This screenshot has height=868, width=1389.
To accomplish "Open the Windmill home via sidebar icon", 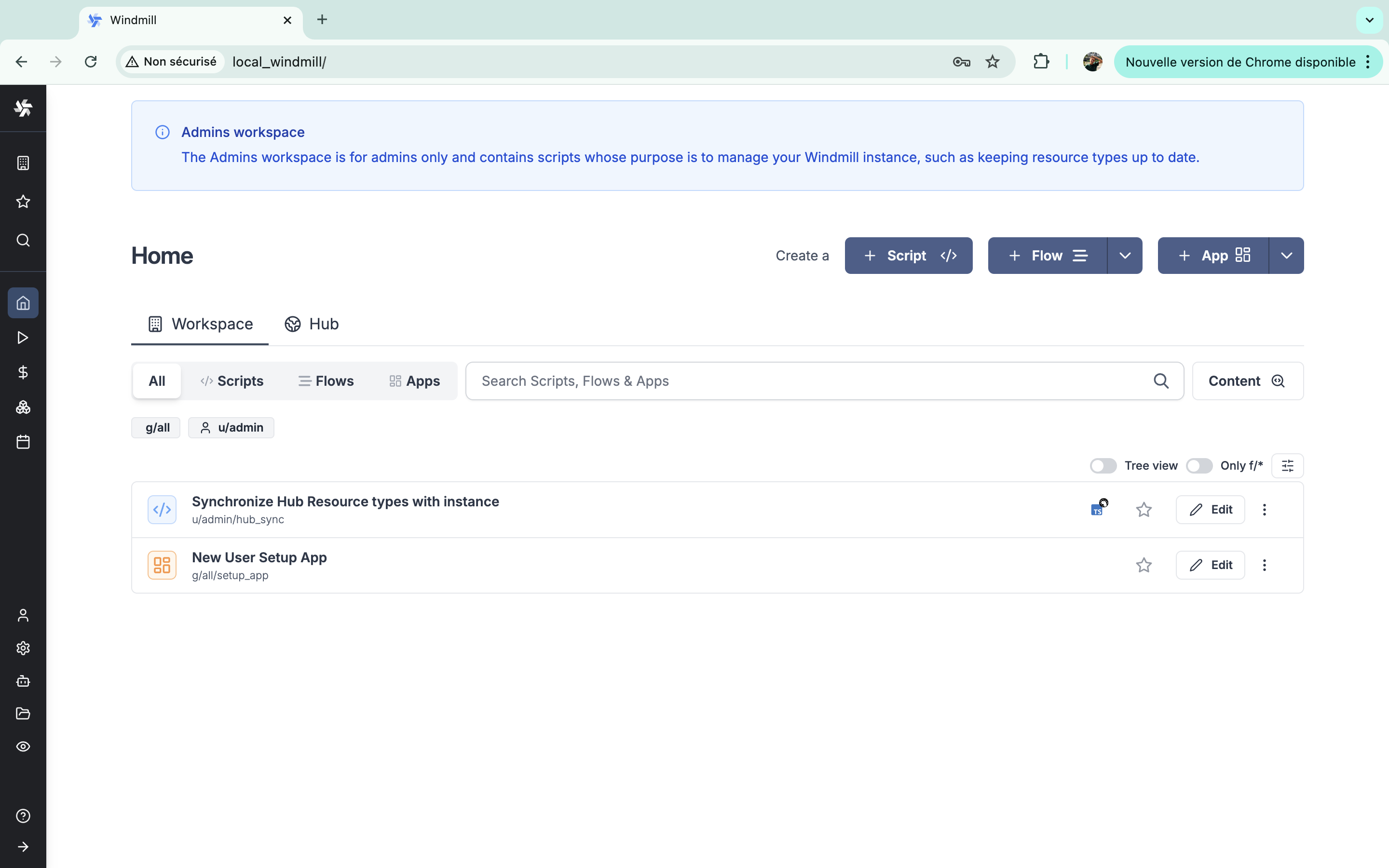I will coord(23,303).
